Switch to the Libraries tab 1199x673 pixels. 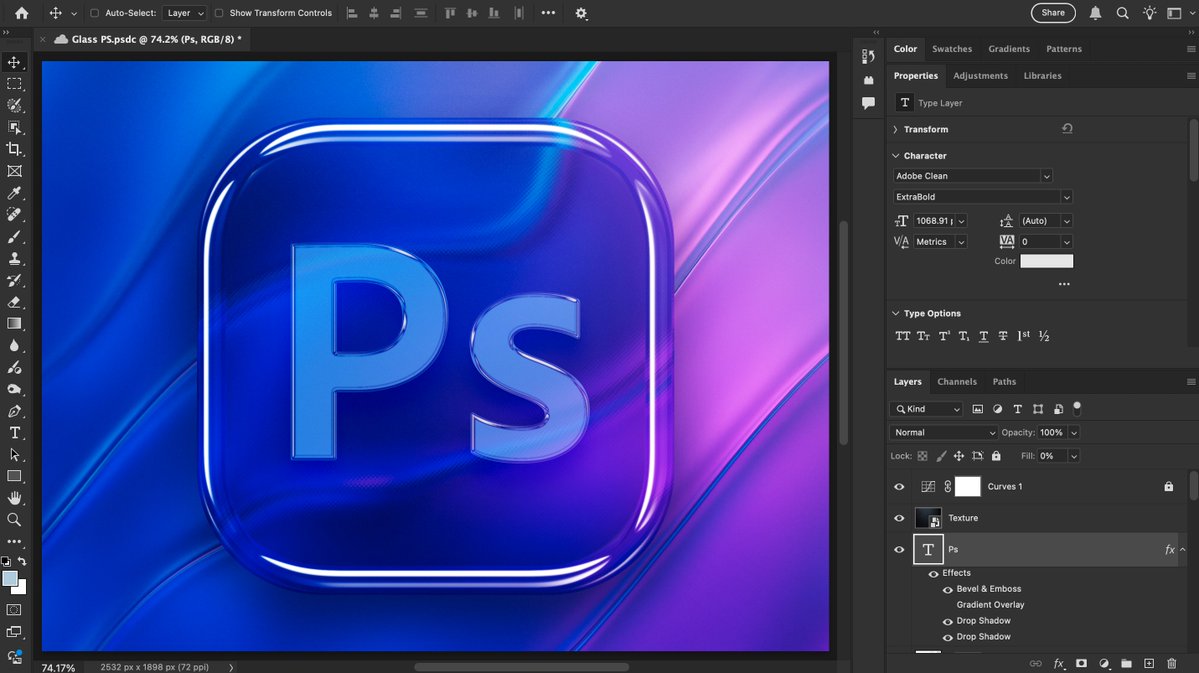point(1042,76)
